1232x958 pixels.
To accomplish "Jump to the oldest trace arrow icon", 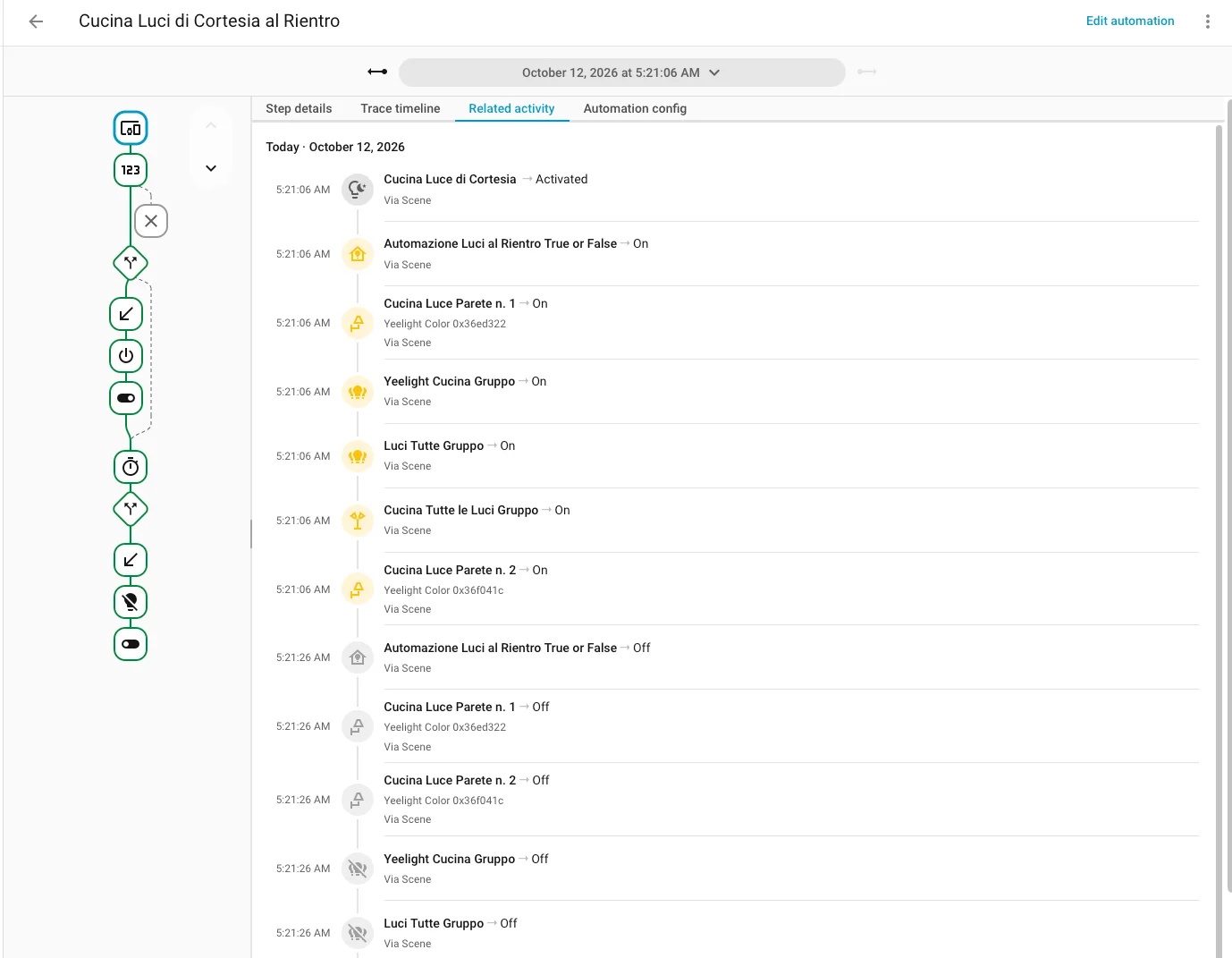I will click(377, 72).
